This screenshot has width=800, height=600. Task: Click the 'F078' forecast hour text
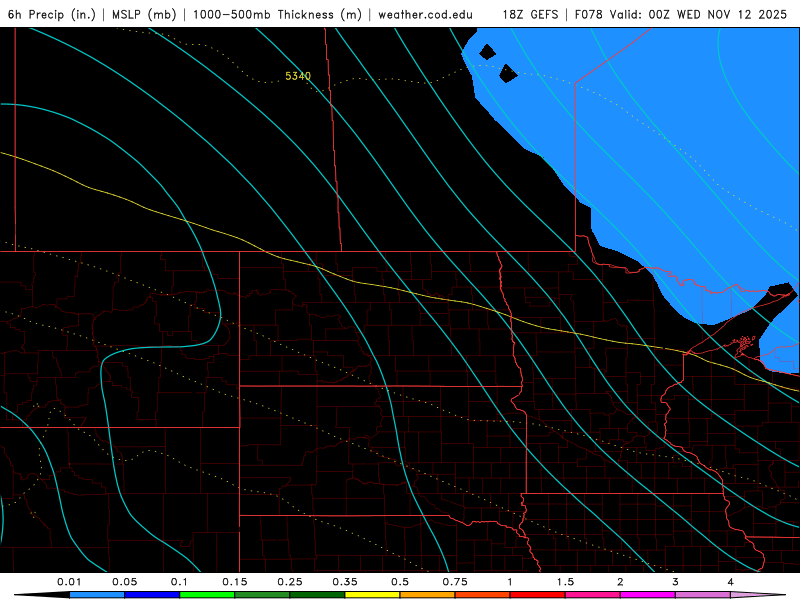589,14
